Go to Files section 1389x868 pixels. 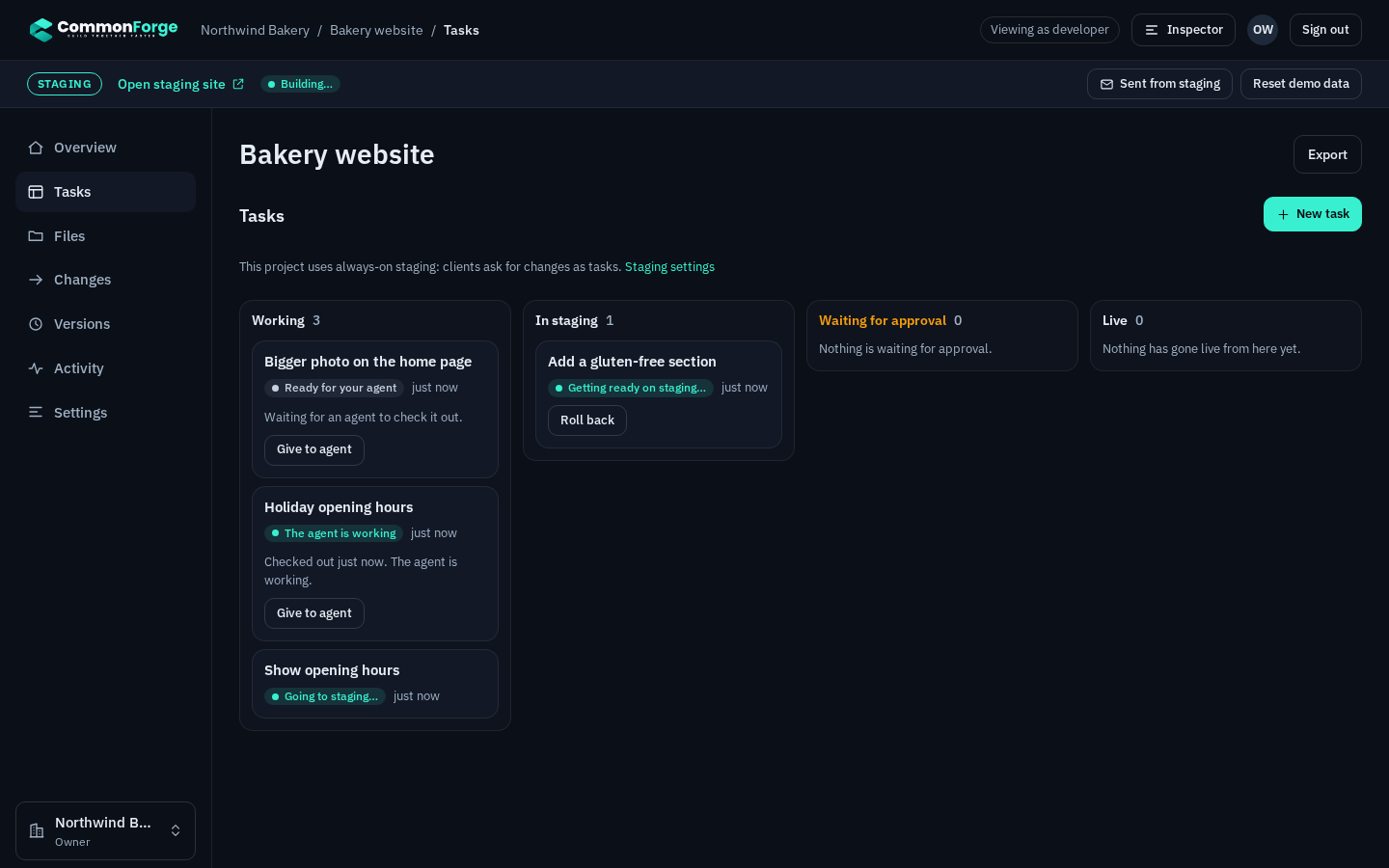point(105,236)
